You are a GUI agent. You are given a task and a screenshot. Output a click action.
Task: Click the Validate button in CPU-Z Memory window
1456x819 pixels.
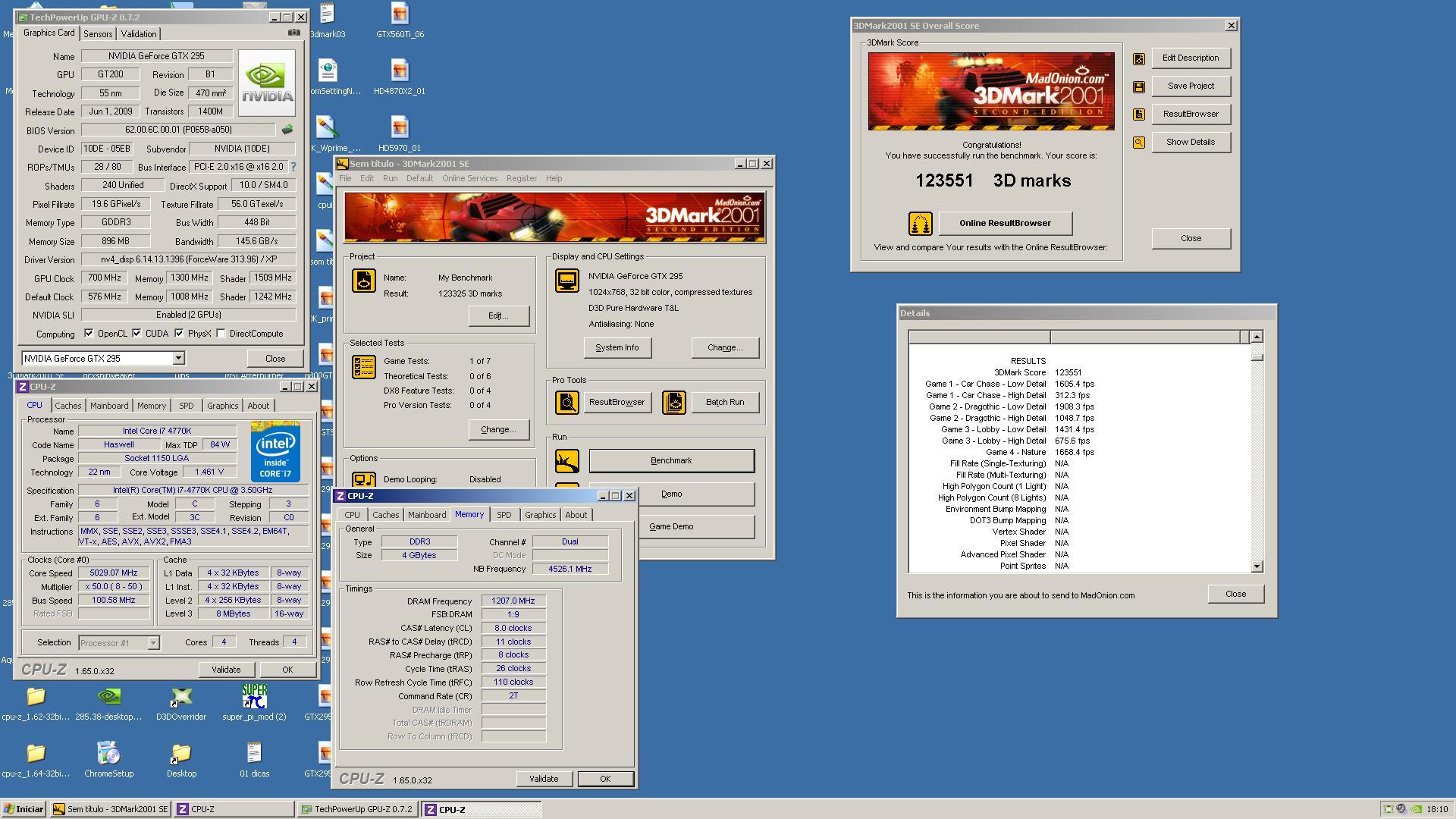[544, 780]
